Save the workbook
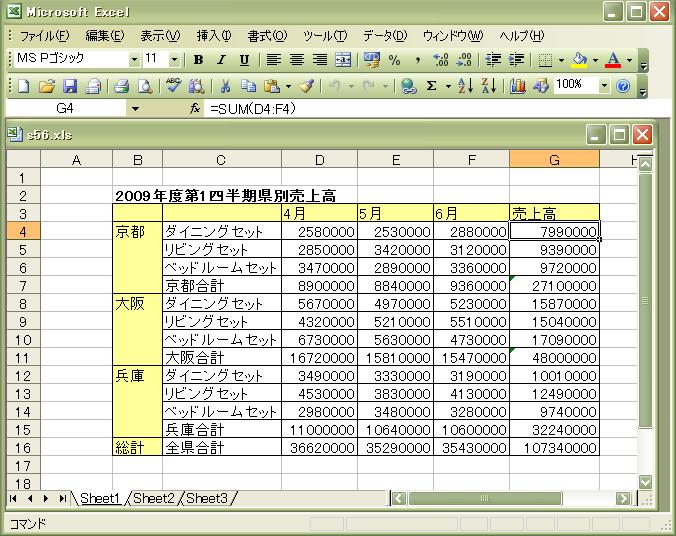 tap(70, 86)
